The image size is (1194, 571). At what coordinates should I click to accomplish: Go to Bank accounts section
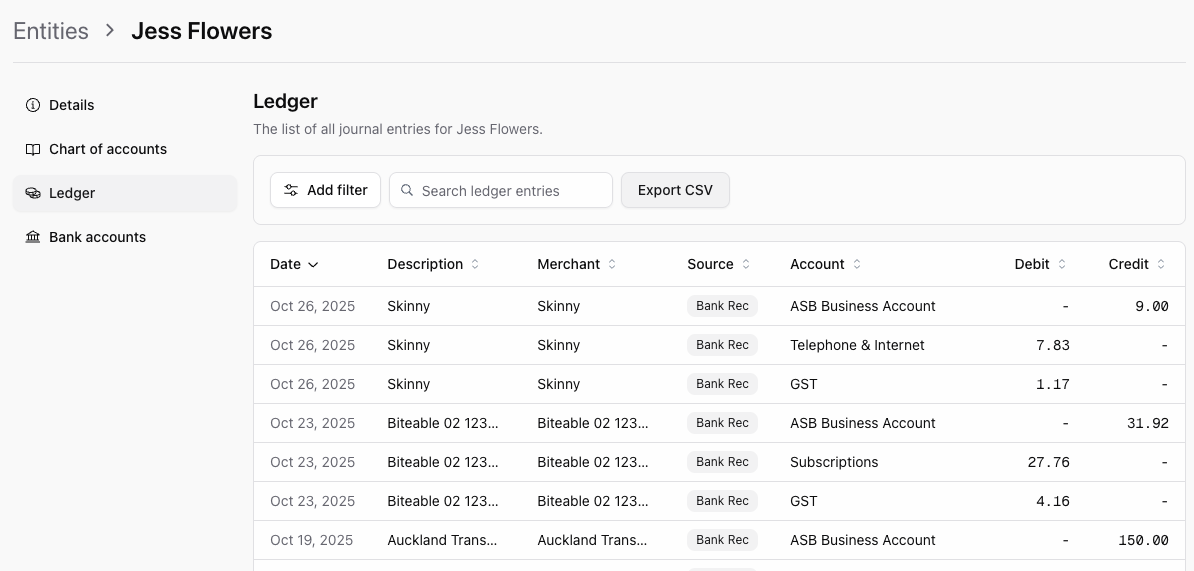pos(97,237)
